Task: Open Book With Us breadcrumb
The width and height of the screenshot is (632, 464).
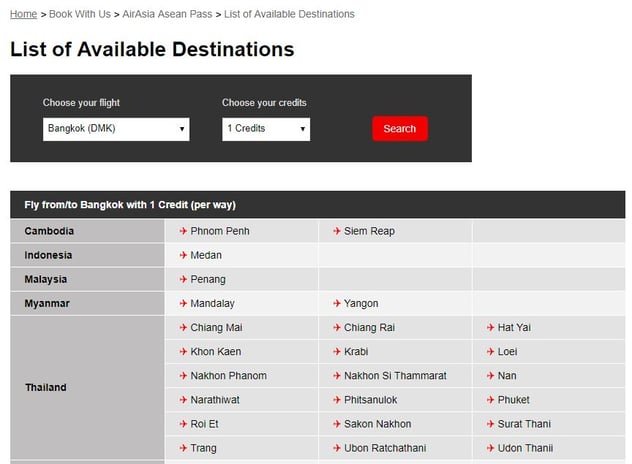Action: (80, 14)
